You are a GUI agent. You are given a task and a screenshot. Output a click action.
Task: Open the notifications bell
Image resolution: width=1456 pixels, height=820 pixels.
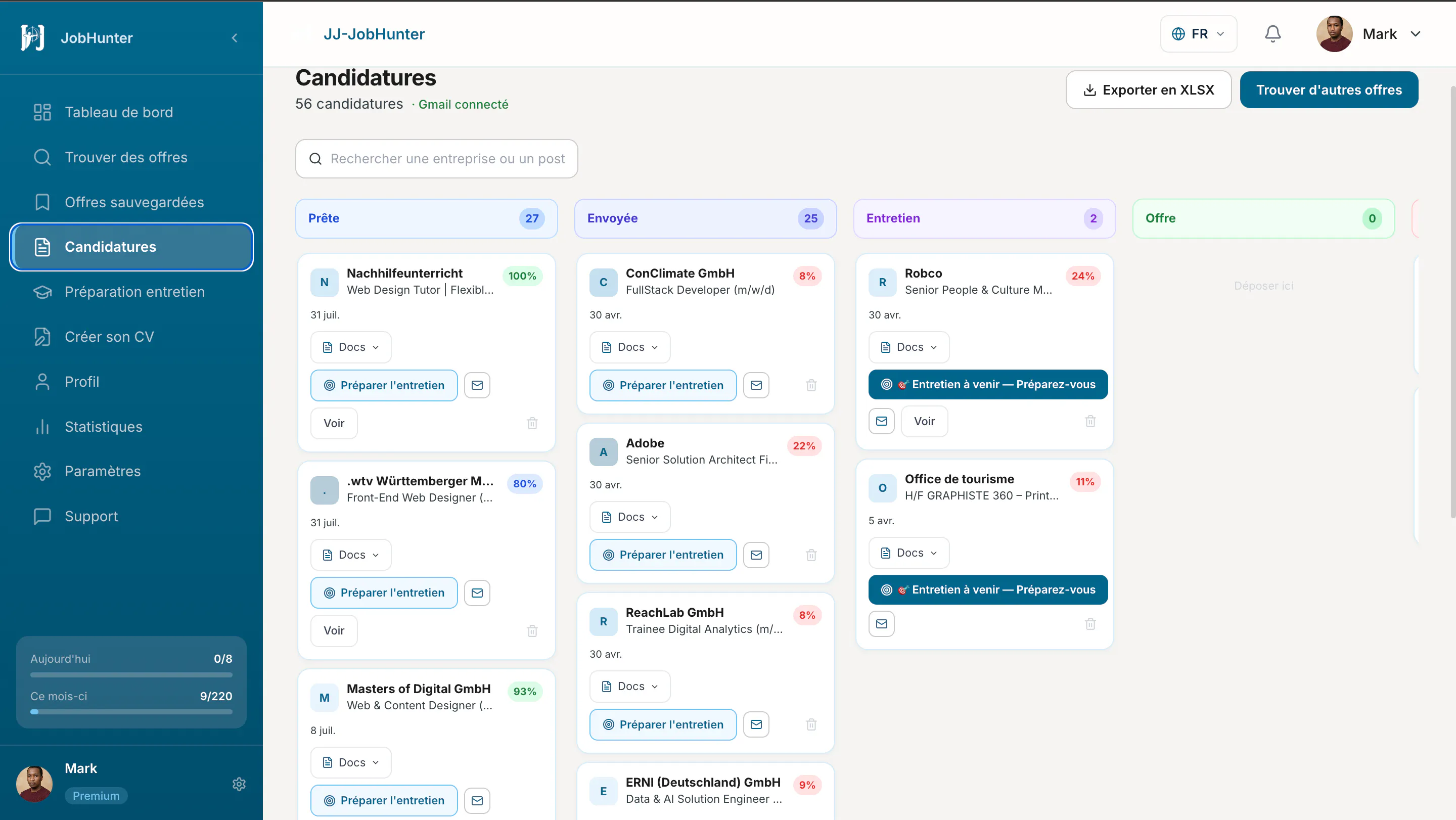point(1272,34)
